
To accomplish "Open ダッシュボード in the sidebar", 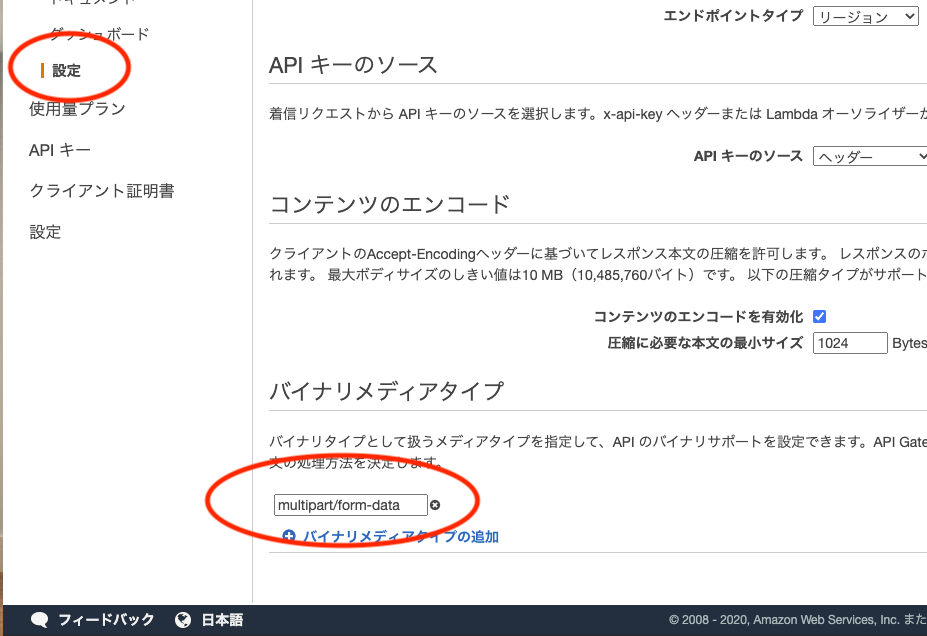I will pos(99,34).
